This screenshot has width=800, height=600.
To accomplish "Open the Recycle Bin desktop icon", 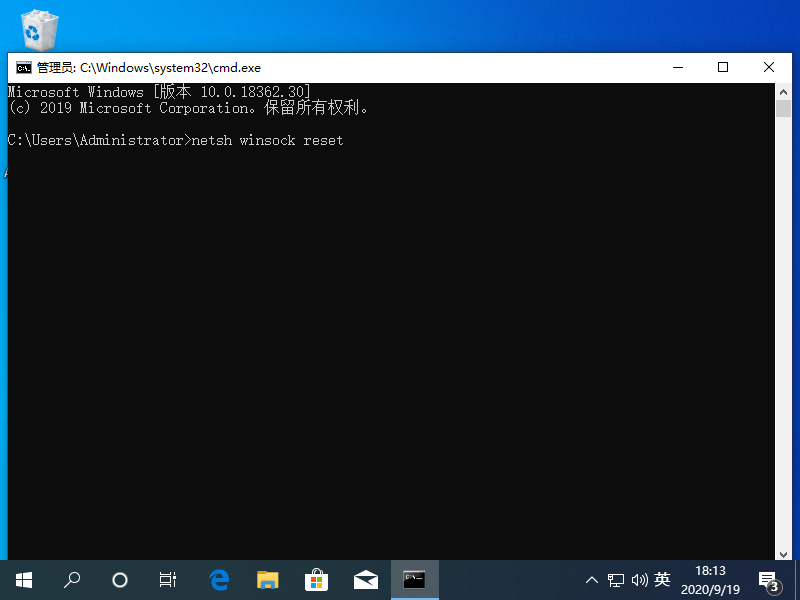I will (x=39, y=28).
